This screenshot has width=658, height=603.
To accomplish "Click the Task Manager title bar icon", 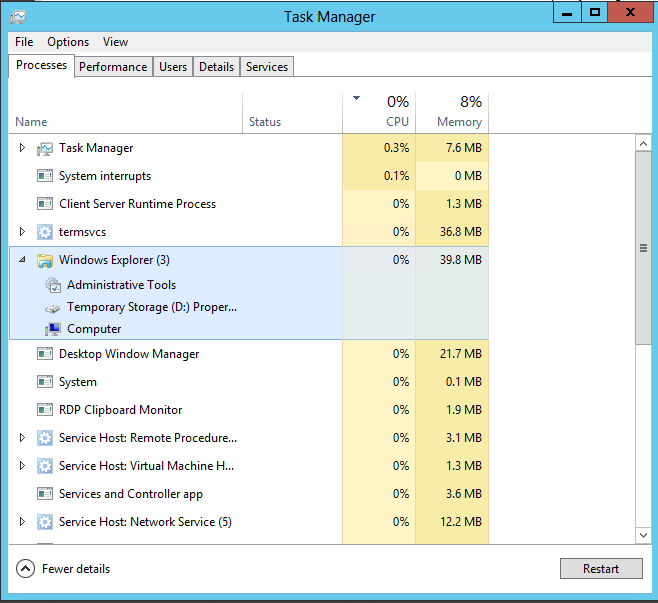I will point(18,17).
